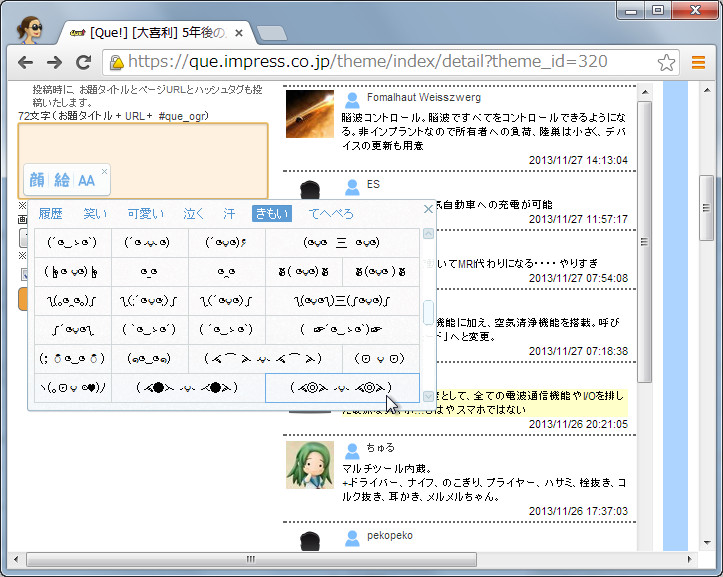The width and height of the screenshot is (723, 577).
Task: Click the user name pekopeko
Action: [390, 535]
